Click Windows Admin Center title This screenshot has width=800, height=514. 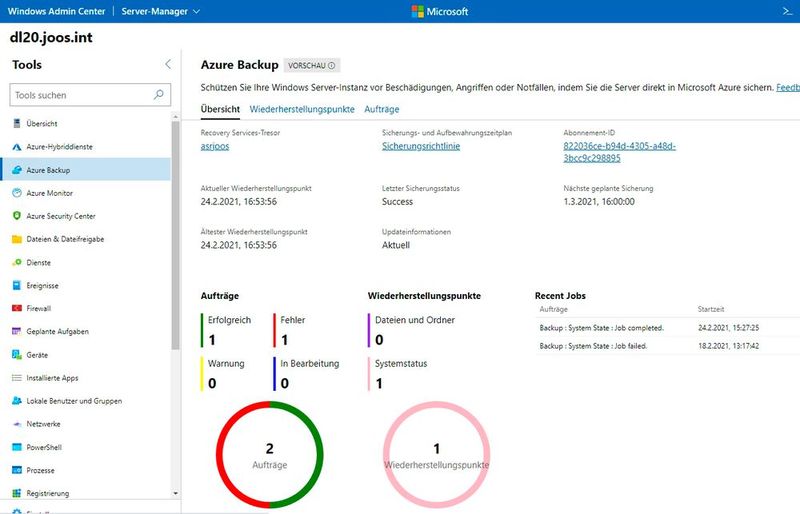[56, 11]
